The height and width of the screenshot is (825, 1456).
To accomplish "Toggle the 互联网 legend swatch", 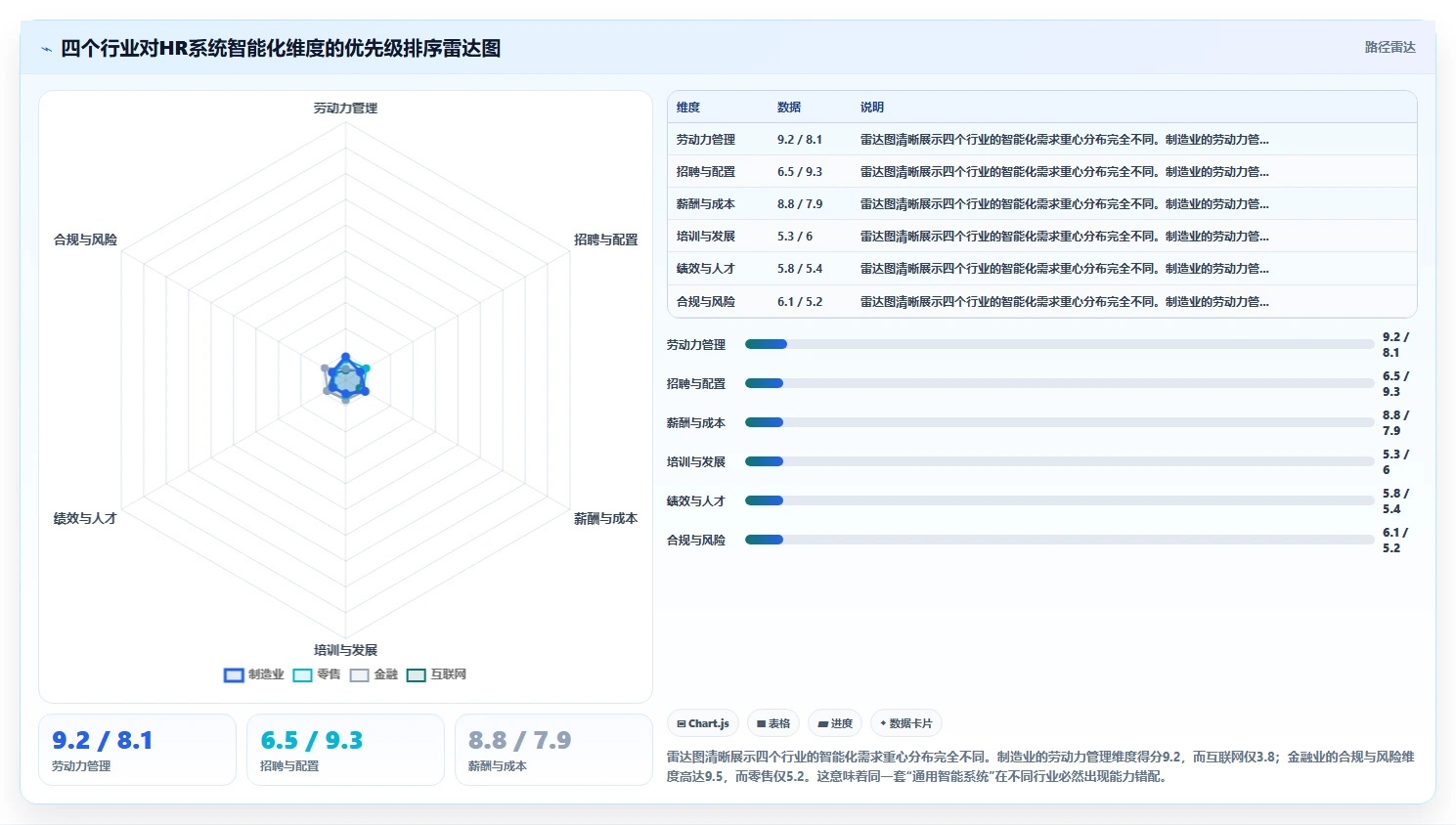I will click(416, 674).
